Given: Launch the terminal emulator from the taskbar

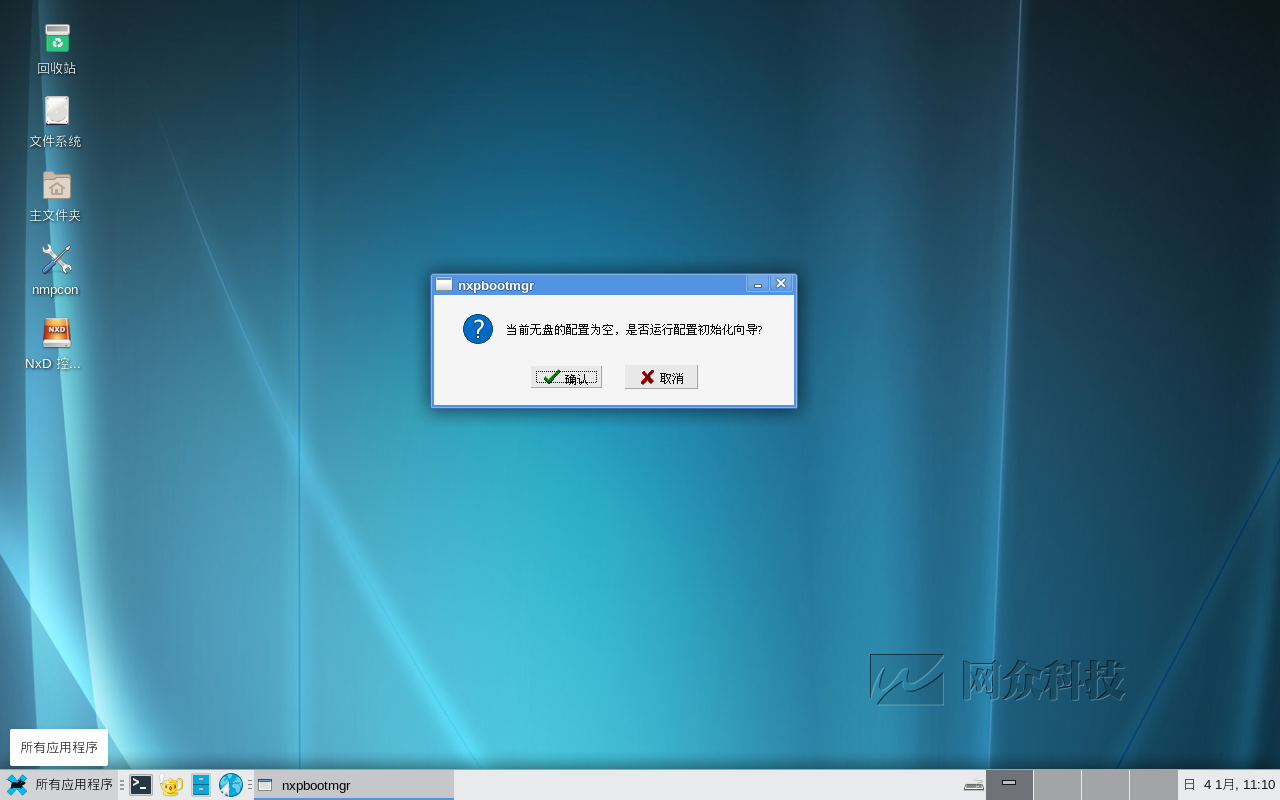Looking at the screenshot, I should [141, 785].
